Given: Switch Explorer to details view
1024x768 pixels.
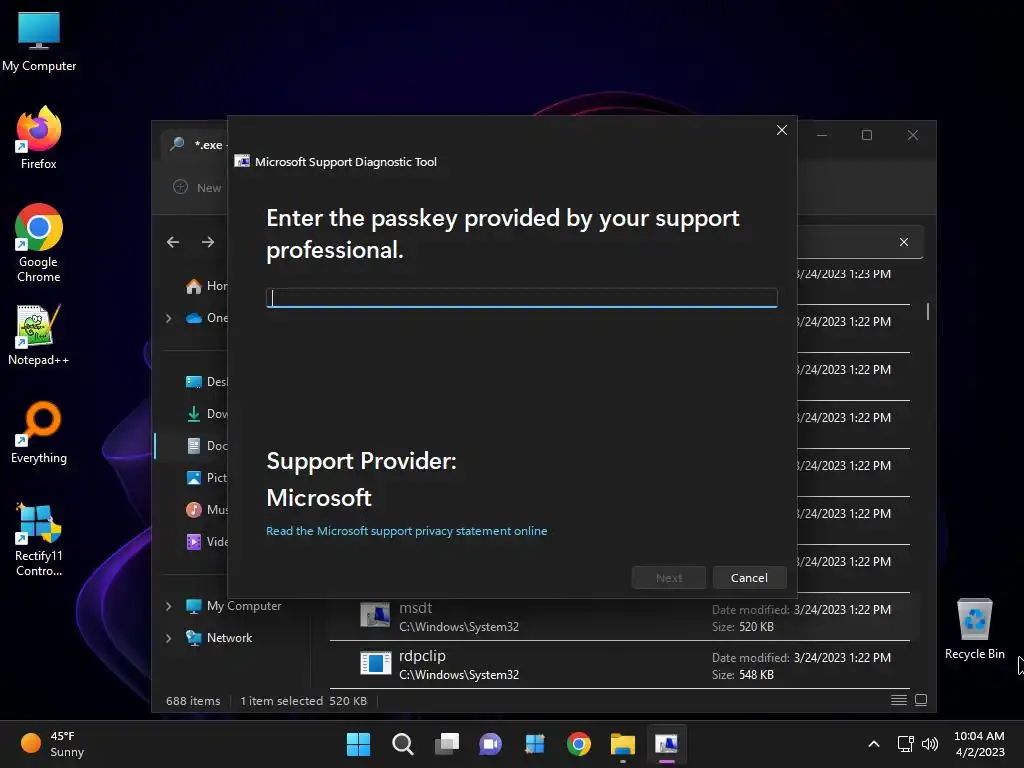Looking at the screenshot, I should pyautogui.click(x=899, y=700).
